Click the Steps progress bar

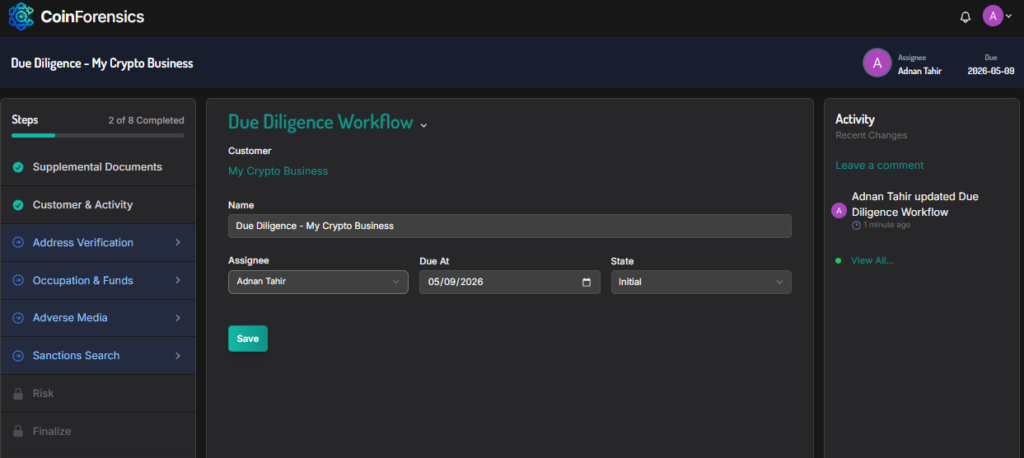(97, 135)
